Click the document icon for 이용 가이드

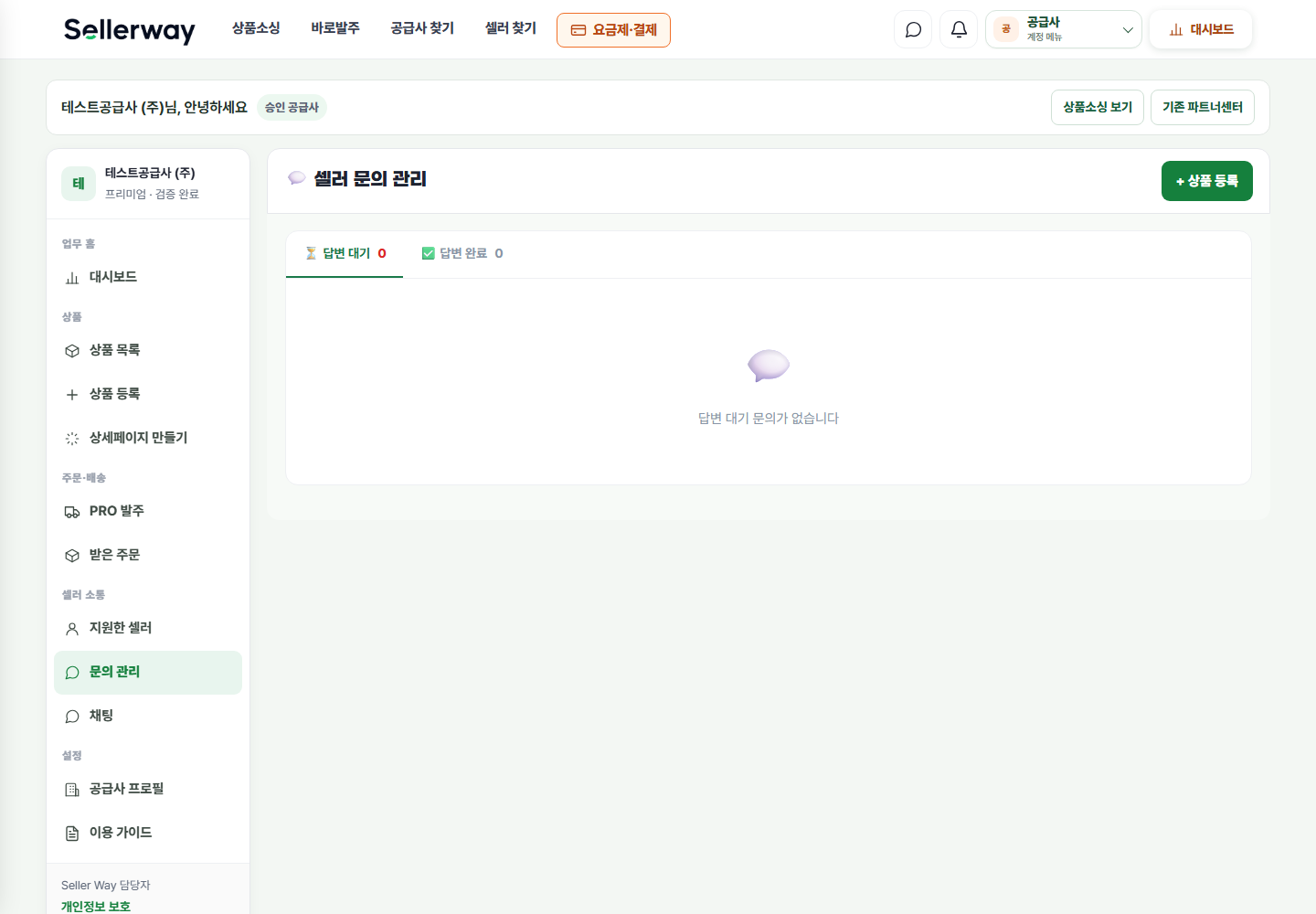(72, 834)
